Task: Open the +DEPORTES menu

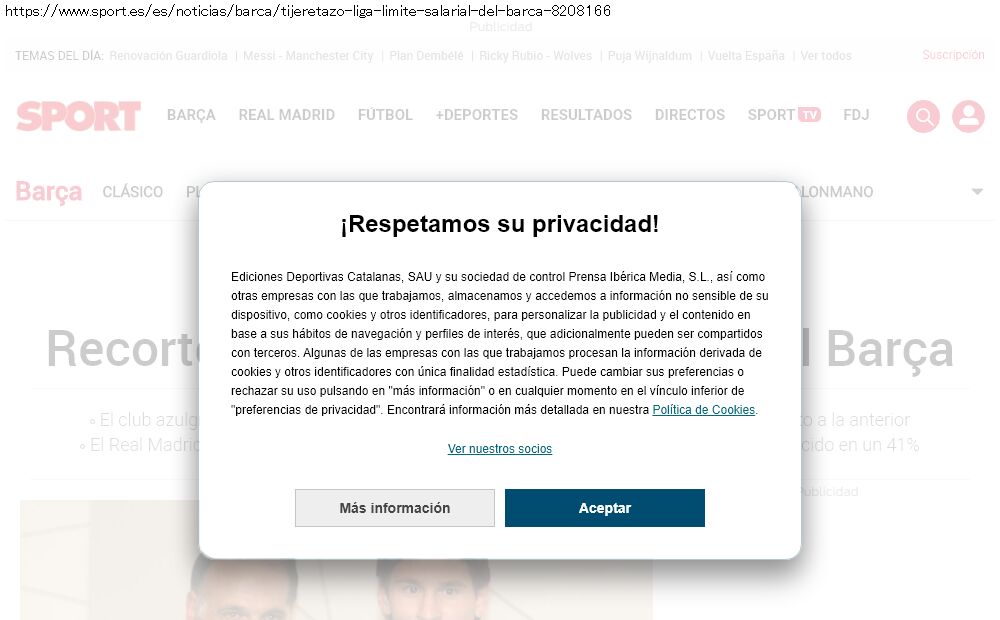Action: pos(476,115)
